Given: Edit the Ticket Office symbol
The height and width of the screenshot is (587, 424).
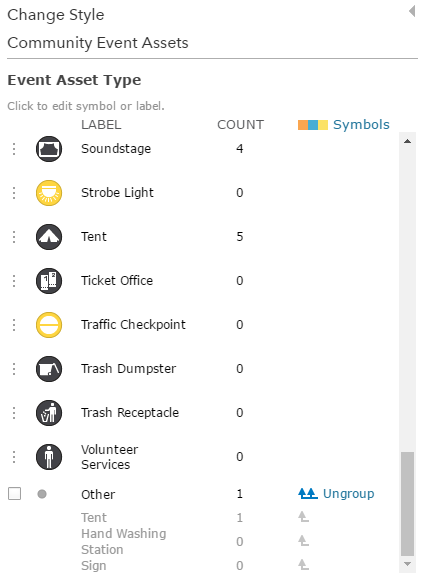Looking at the screenshot, I should tap(49, 281).
